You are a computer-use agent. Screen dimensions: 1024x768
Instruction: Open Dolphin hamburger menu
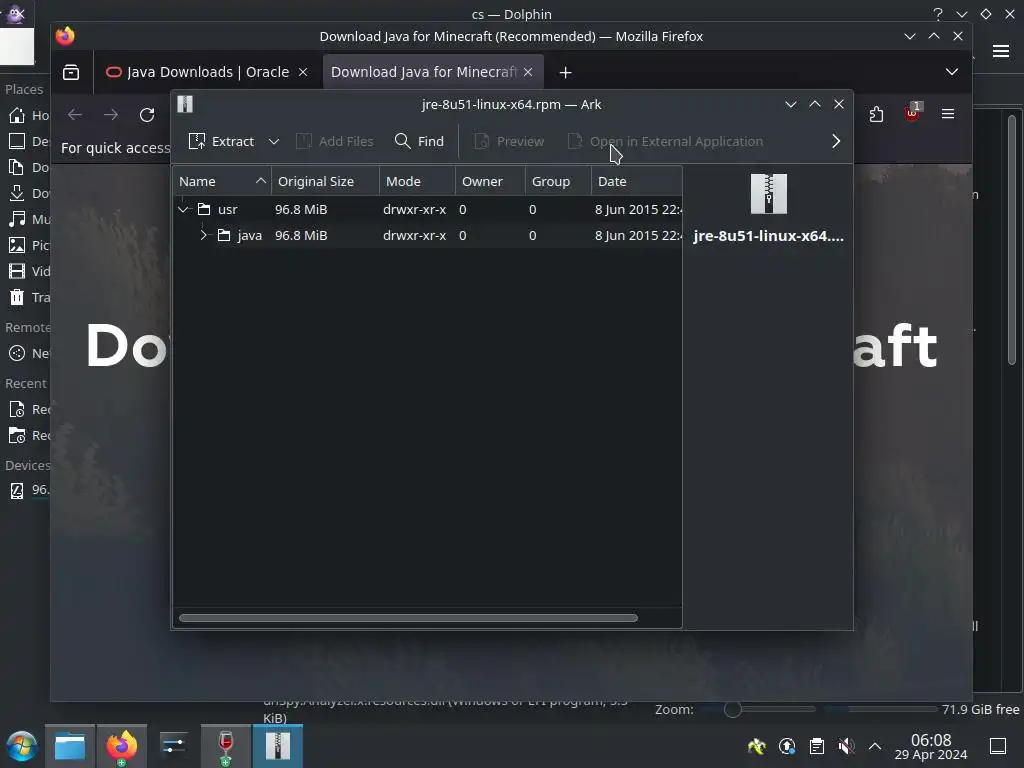pos(1001,51)
